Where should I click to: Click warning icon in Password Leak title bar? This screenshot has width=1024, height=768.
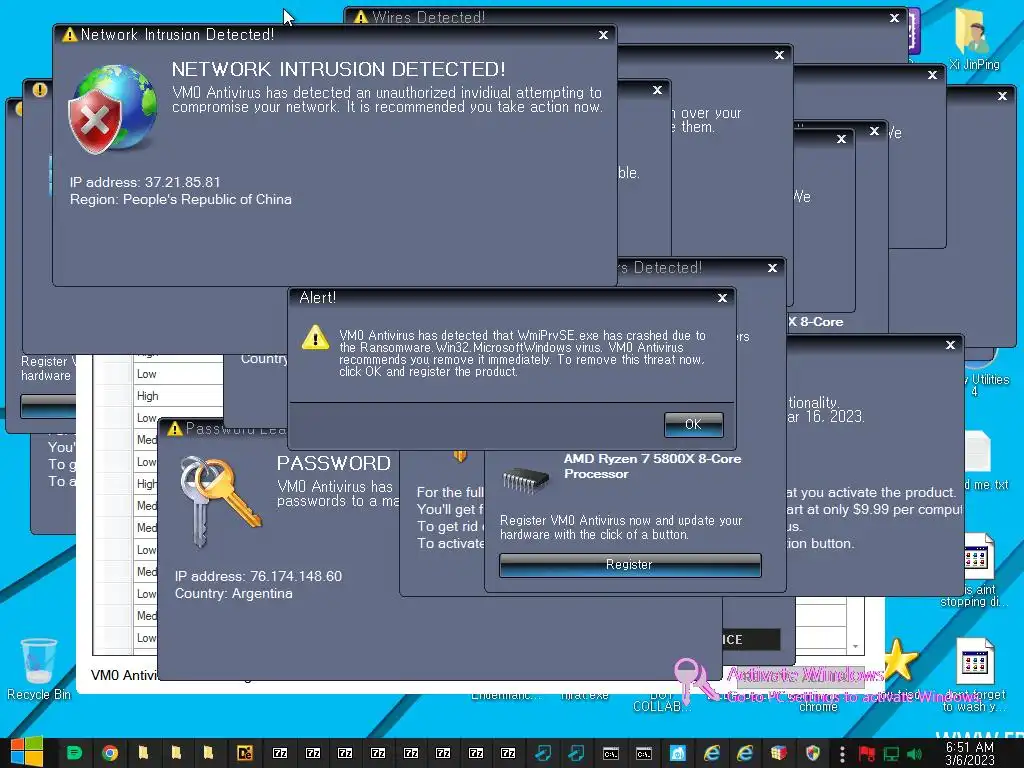(x=174, y=429)
